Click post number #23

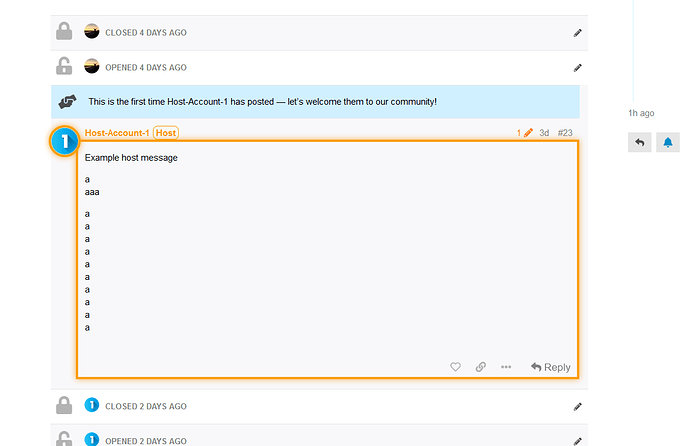click(565, 133)
